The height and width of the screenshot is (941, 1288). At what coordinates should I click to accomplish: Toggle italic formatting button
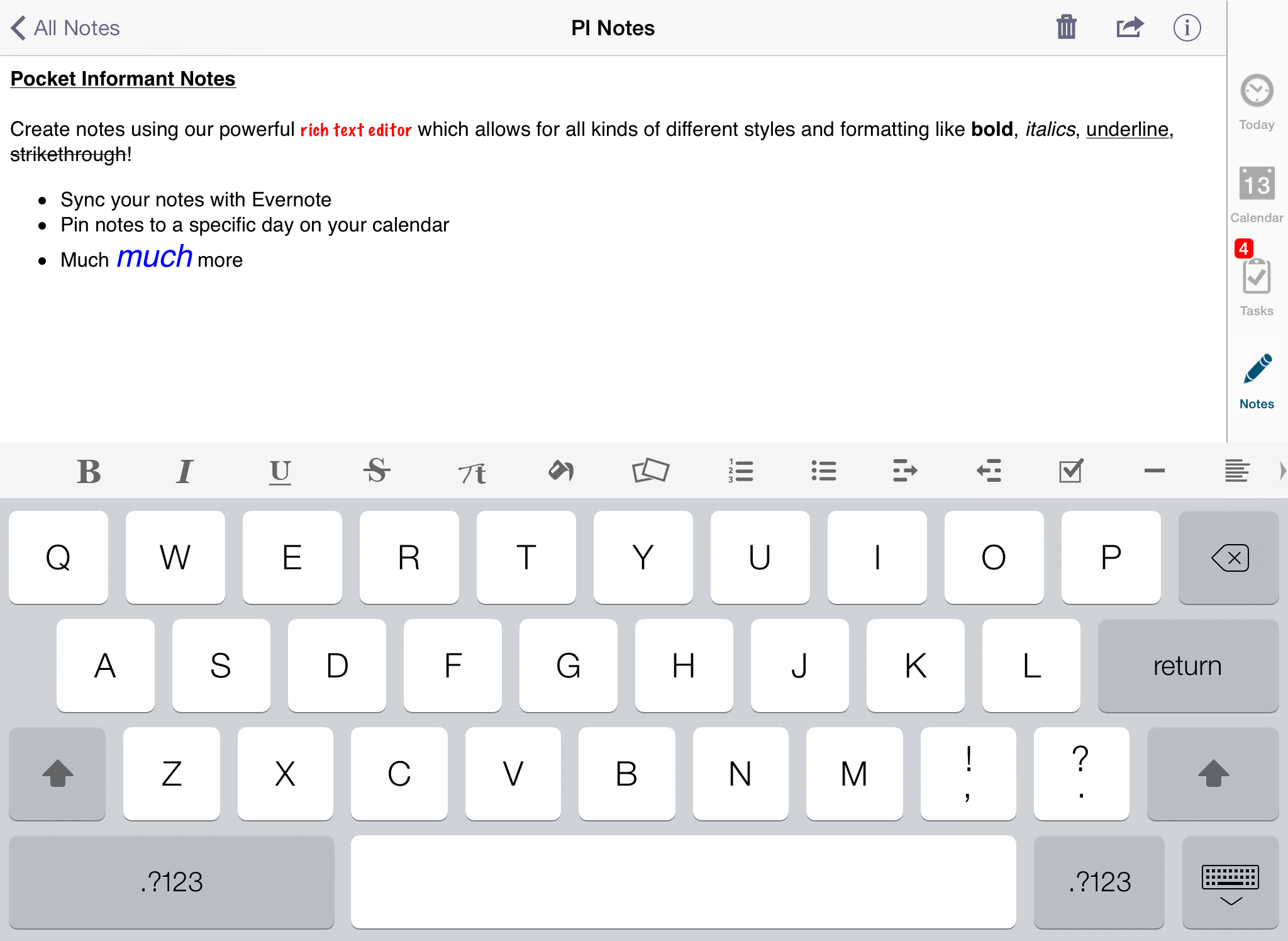[x=184, y=471]
